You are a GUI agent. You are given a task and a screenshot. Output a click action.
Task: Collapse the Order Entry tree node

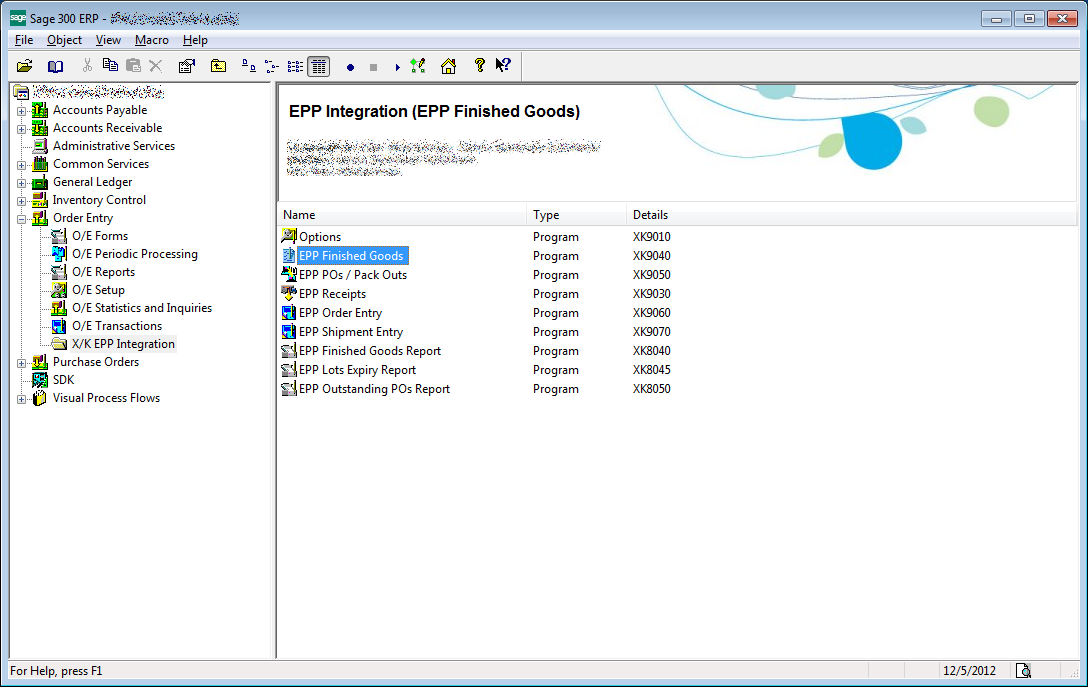point(22,219)
